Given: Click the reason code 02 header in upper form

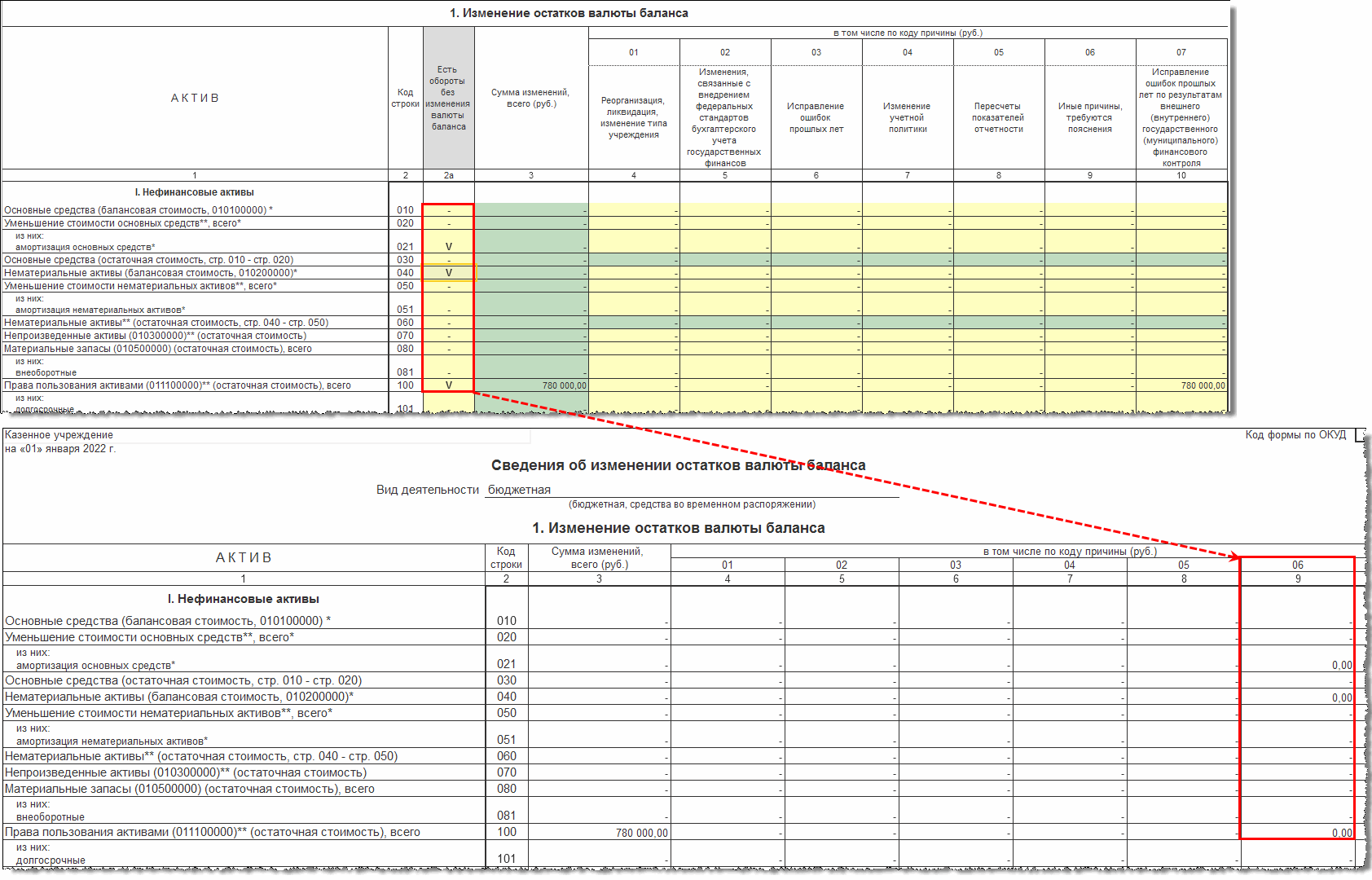Looking at the screenshot, I should coord(725,52).
